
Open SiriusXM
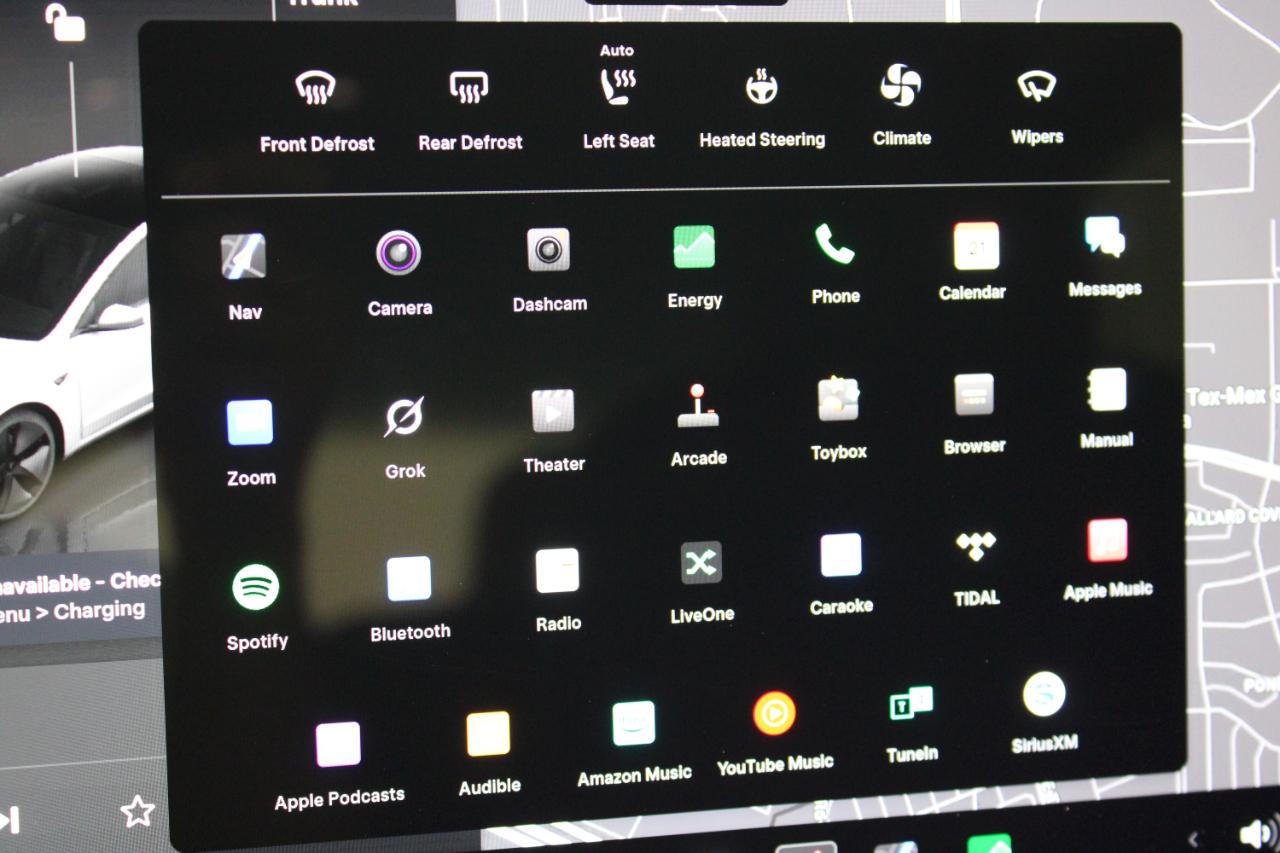click(x=1043, y=693)
